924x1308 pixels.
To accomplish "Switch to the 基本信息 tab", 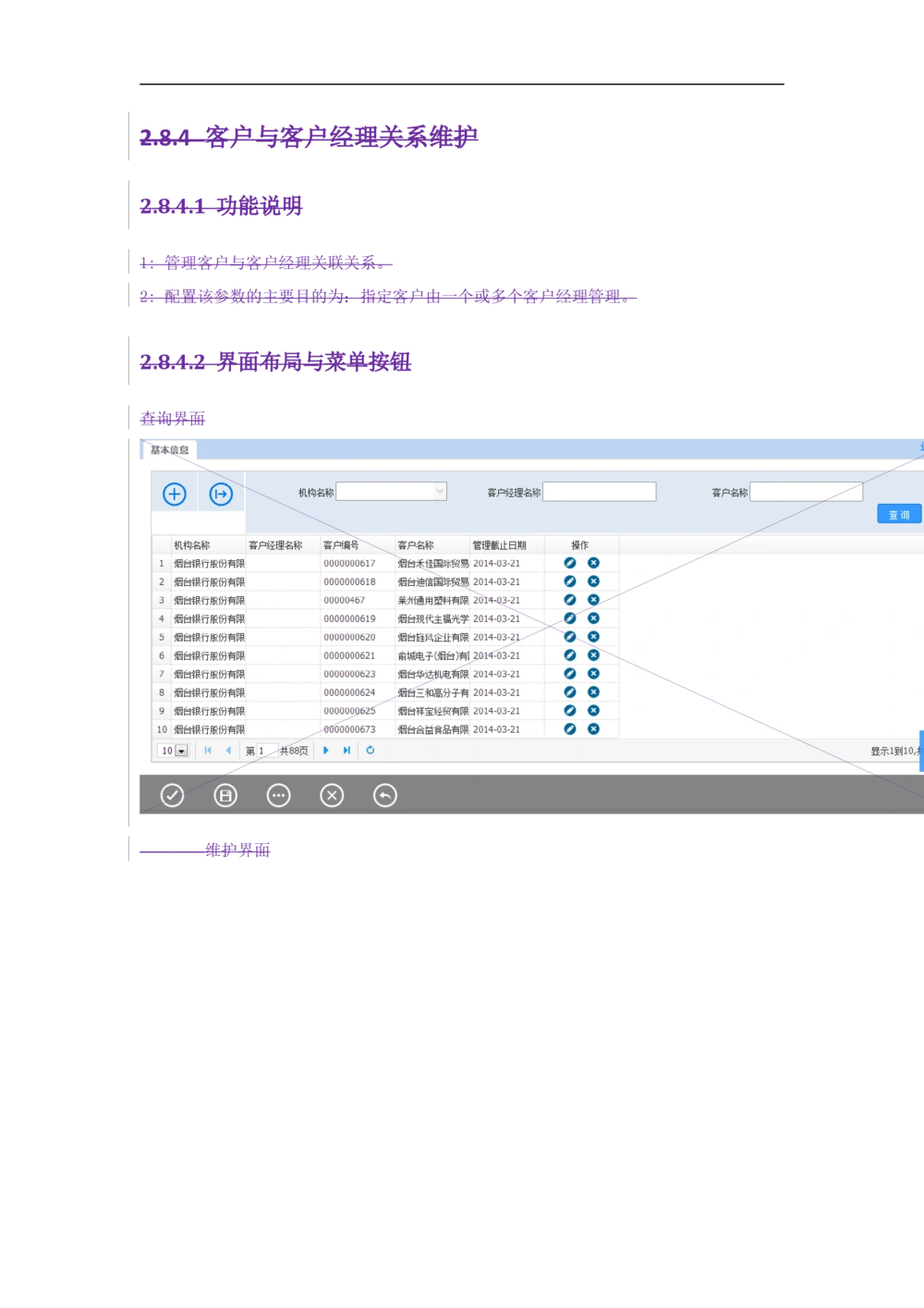I will (x=170, y=450).
